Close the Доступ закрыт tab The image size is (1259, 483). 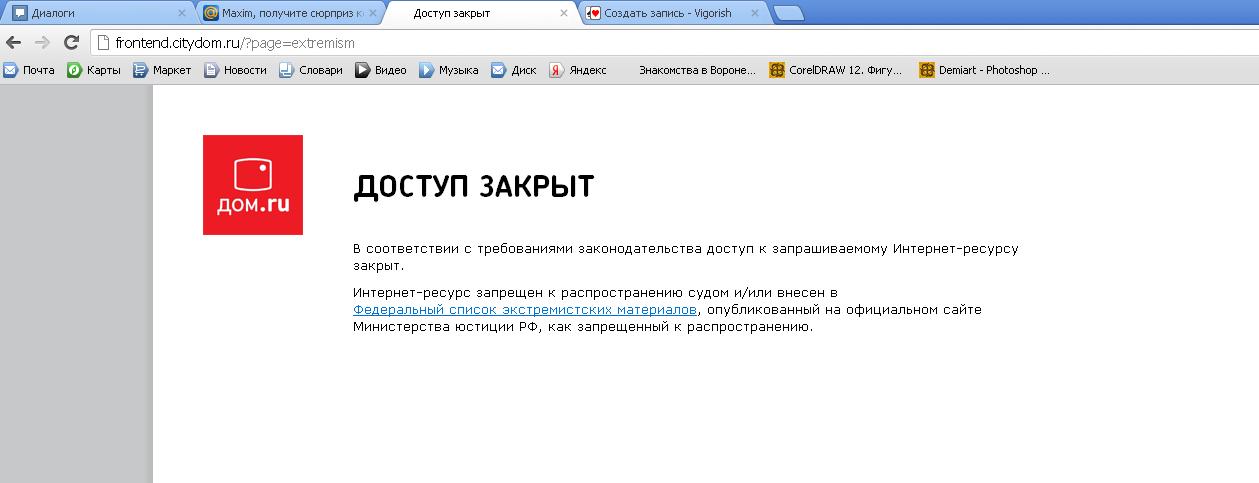[x=564, y=14]
